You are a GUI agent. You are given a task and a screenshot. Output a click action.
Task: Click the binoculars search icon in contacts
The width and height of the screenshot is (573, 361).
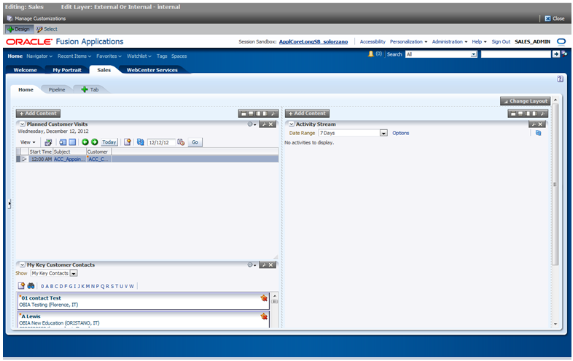tap(31, 286)
